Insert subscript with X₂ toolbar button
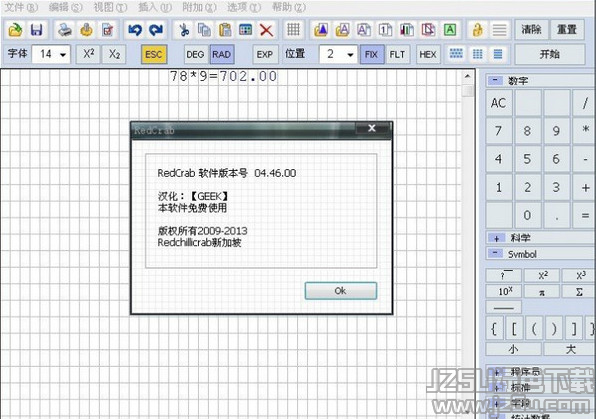 [x=114, y=54]
